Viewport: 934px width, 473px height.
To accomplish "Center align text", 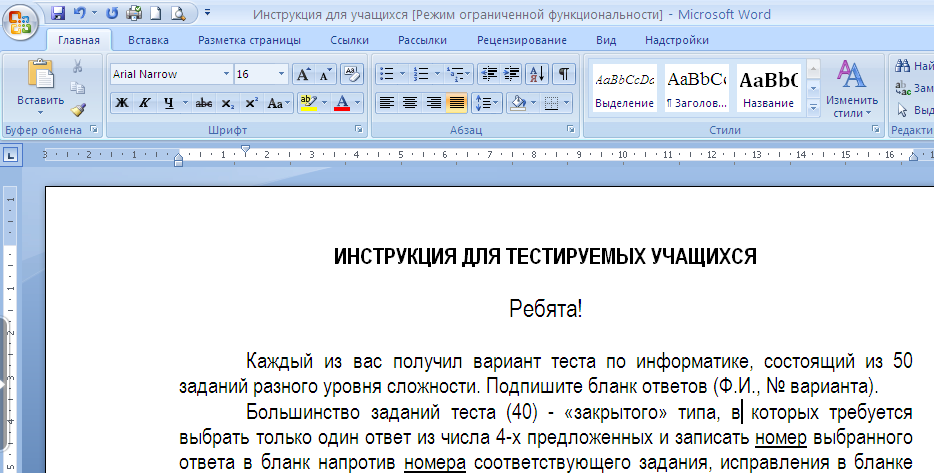I will [x=410, y=103].
